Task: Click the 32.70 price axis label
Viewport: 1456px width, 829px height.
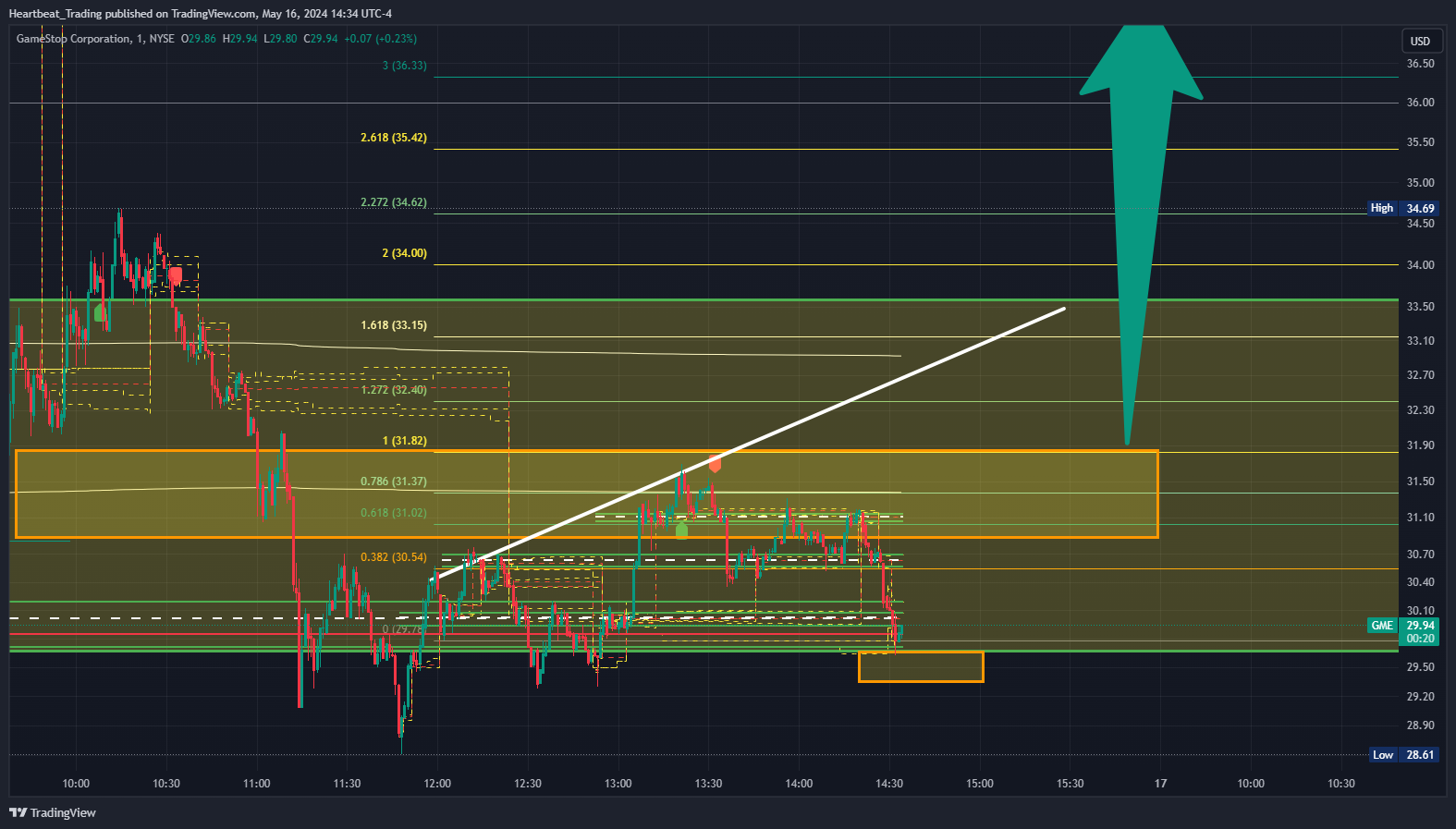Action: pos(1421,375)
